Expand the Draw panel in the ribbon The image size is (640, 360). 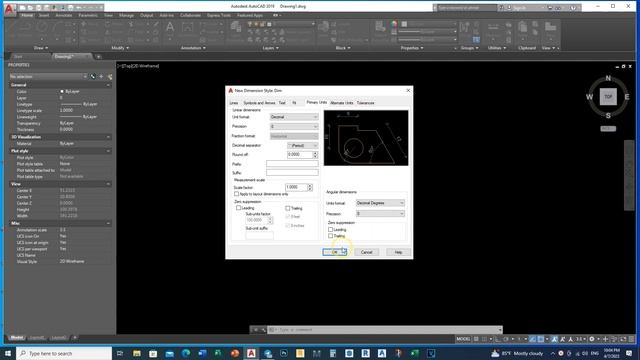point(41,48)
